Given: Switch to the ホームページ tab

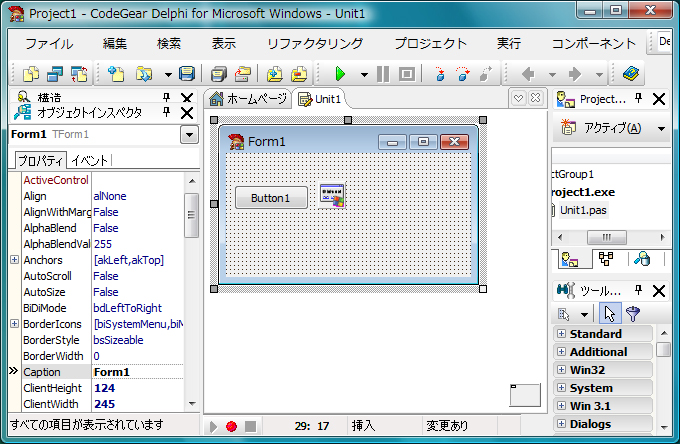Looking at the screenshot, I should [x=248, y=99].
